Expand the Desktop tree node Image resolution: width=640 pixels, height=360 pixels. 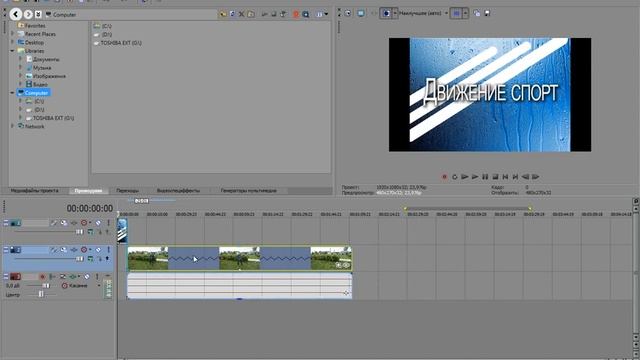click(x=12, y=42)
